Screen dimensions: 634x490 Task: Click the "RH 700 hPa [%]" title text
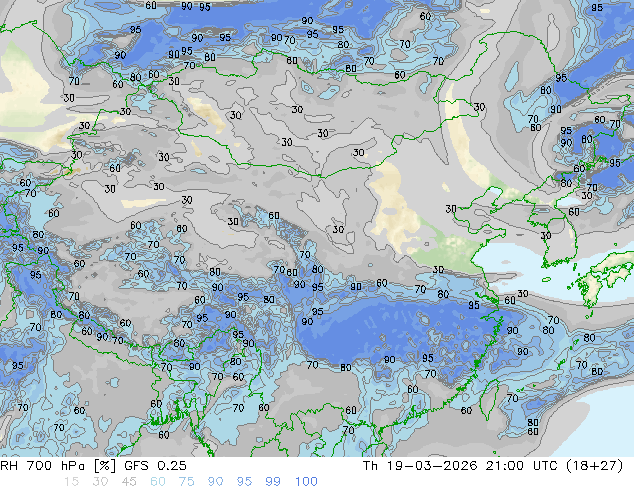(x=58, y=466)
